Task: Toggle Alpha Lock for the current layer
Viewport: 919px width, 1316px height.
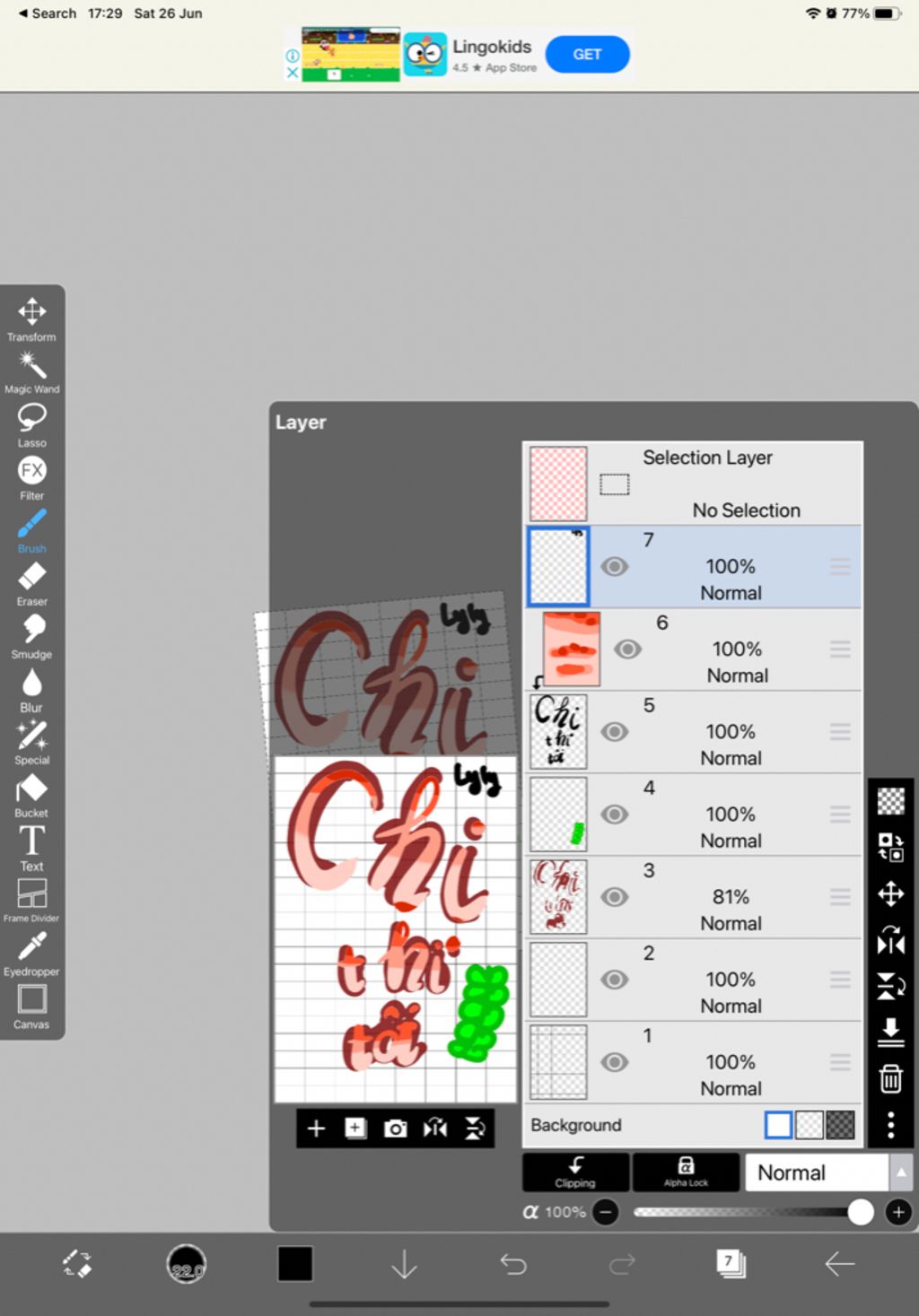Action: [x=686, y=1172]
